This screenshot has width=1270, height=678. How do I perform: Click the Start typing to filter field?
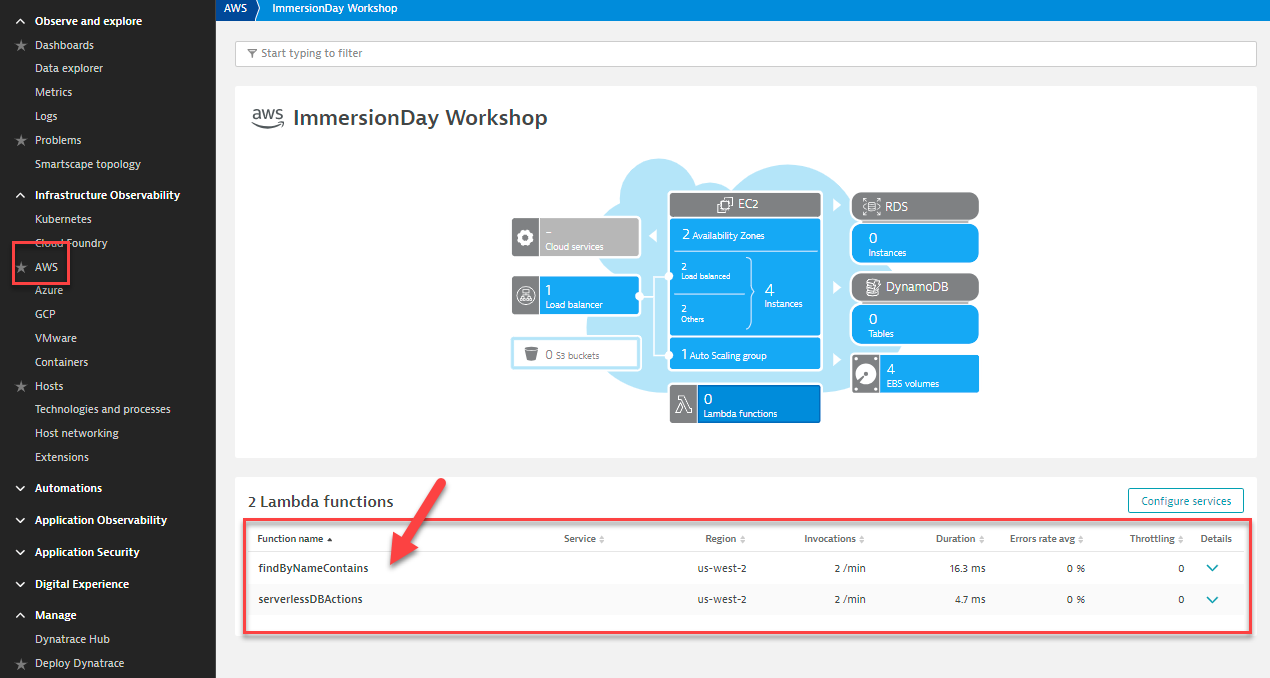745,53
